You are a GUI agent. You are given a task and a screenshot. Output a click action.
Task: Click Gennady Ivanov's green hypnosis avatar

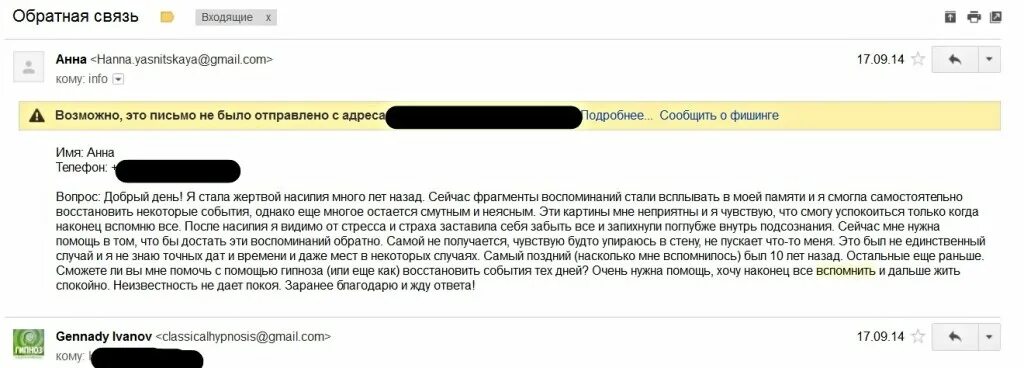point(29,344)
